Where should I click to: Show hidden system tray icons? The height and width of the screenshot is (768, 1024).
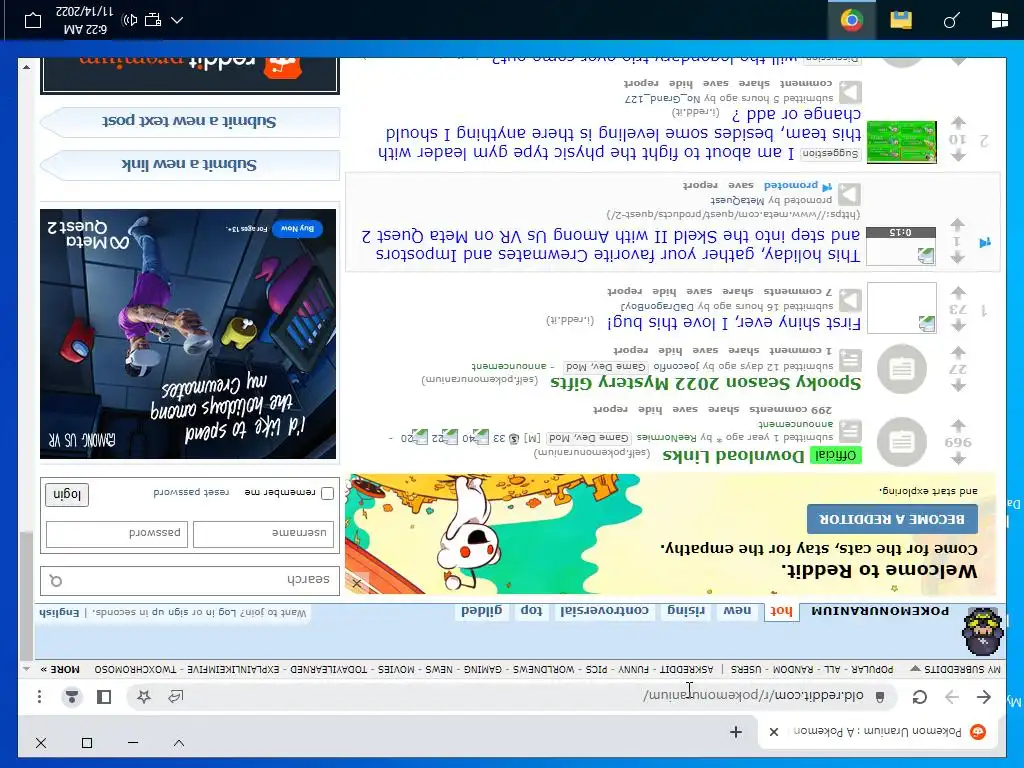pyautogui.click(x=177, y=20)
